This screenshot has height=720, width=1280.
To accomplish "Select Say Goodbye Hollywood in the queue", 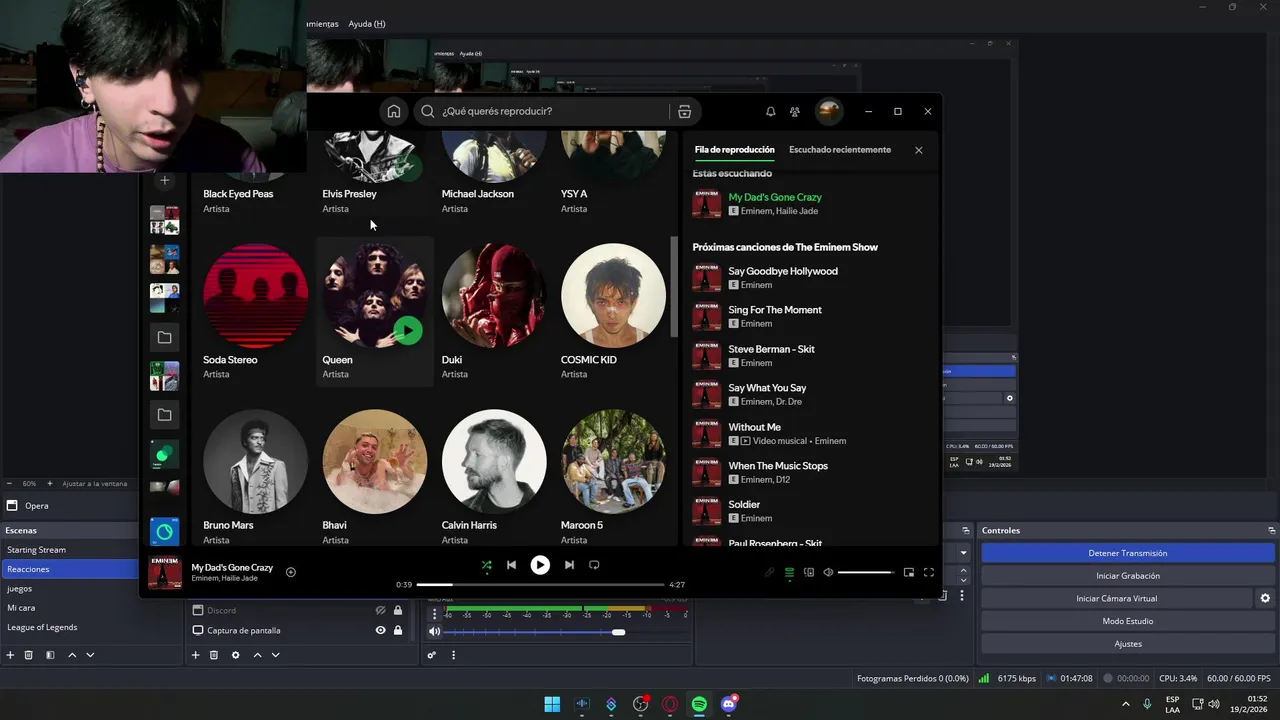I will pos(810,278).
